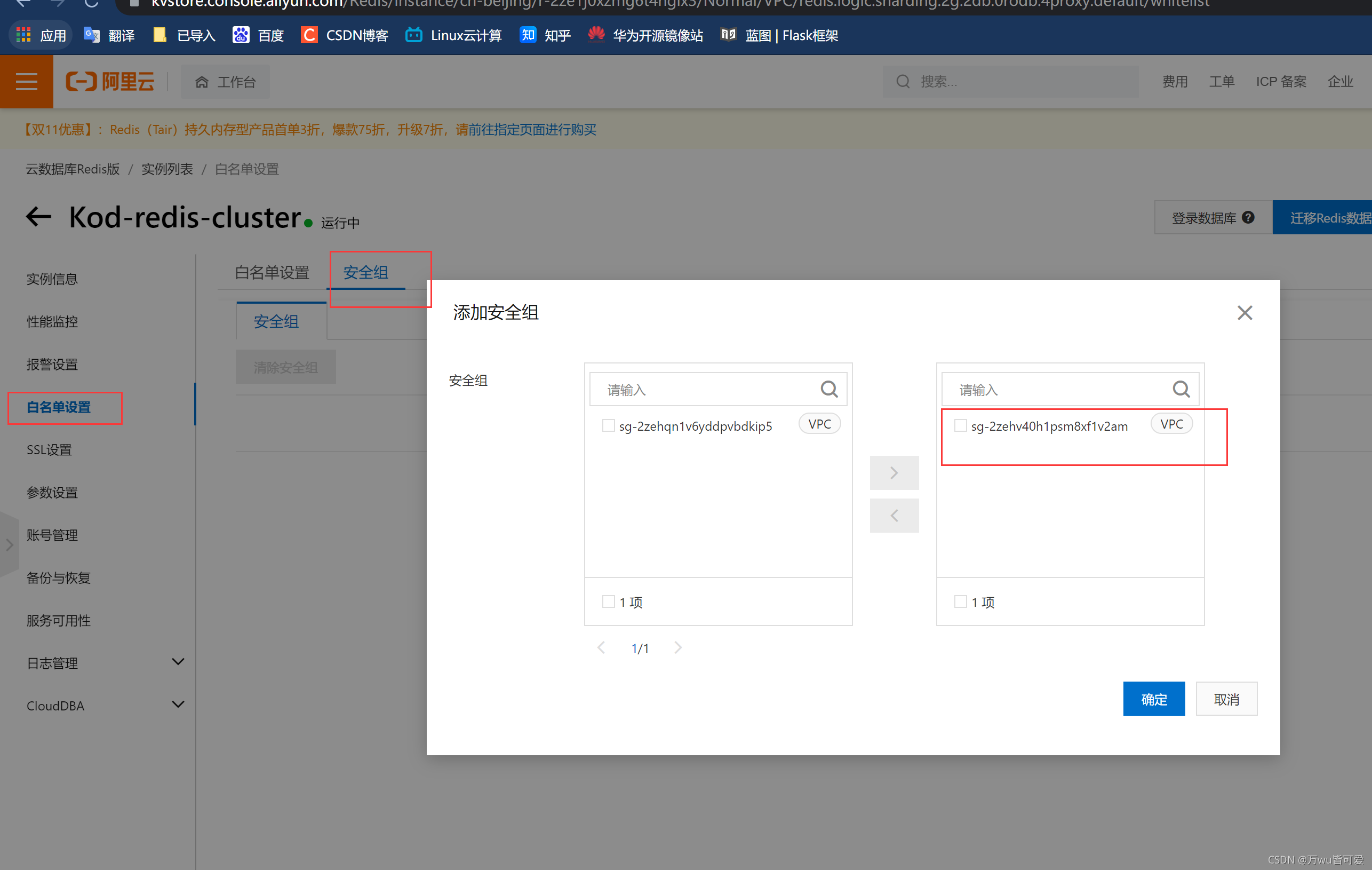Image resolution: width=1372 pixels, height=870 pixels.
Task: Open 服务可用性 in the sidebar
Action: point(58,620)
